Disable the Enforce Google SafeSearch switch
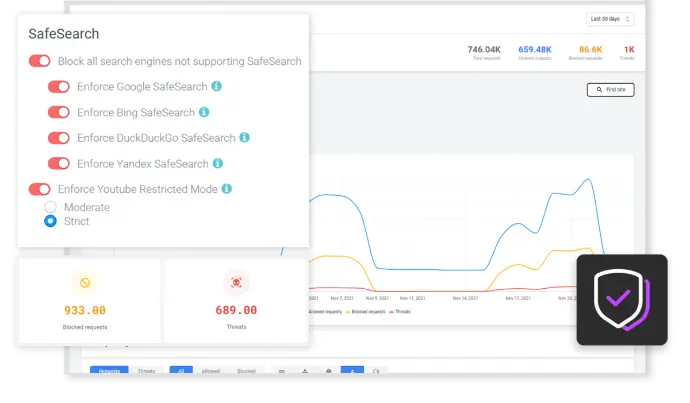 click(x=59, y=87)
